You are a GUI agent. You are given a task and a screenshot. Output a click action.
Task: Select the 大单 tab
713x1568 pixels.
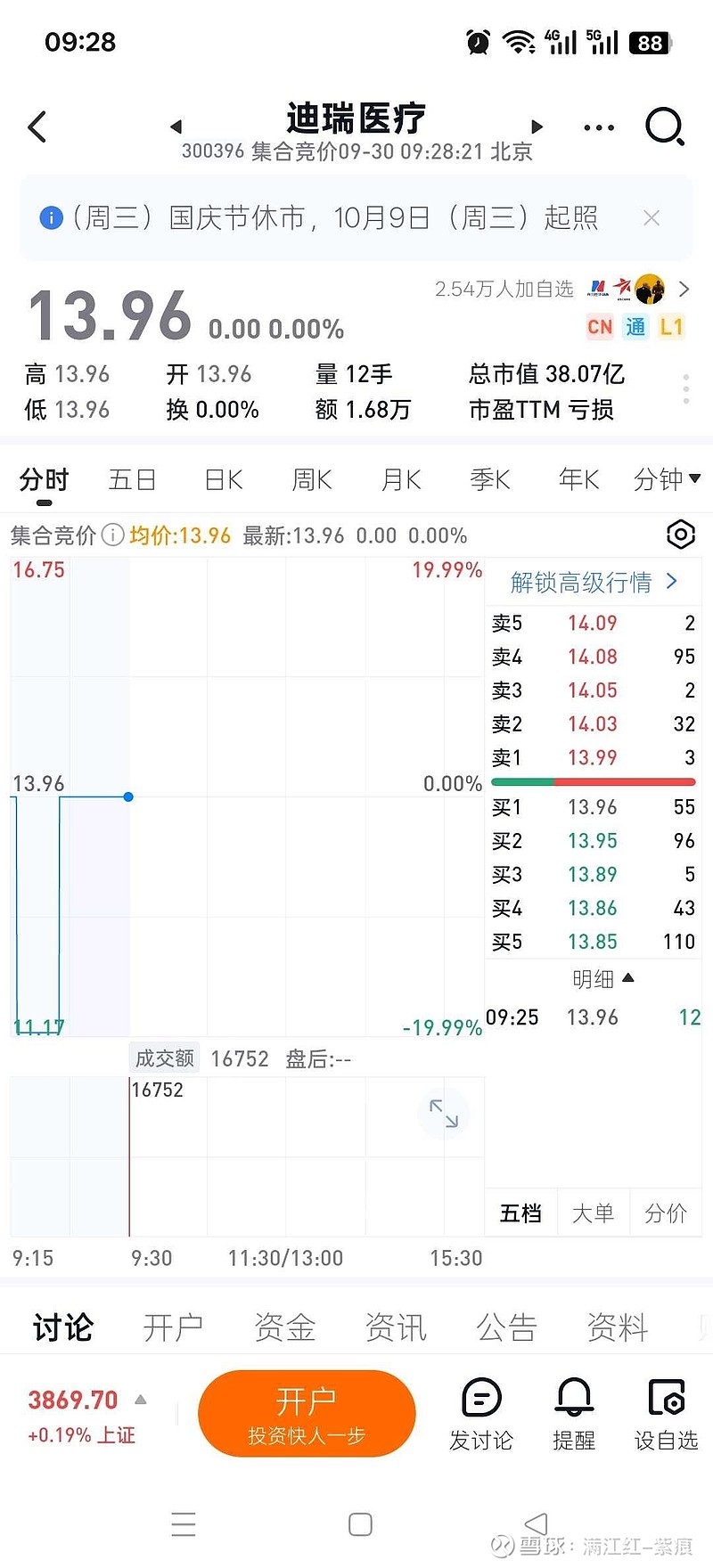(x=593, y=1213)
